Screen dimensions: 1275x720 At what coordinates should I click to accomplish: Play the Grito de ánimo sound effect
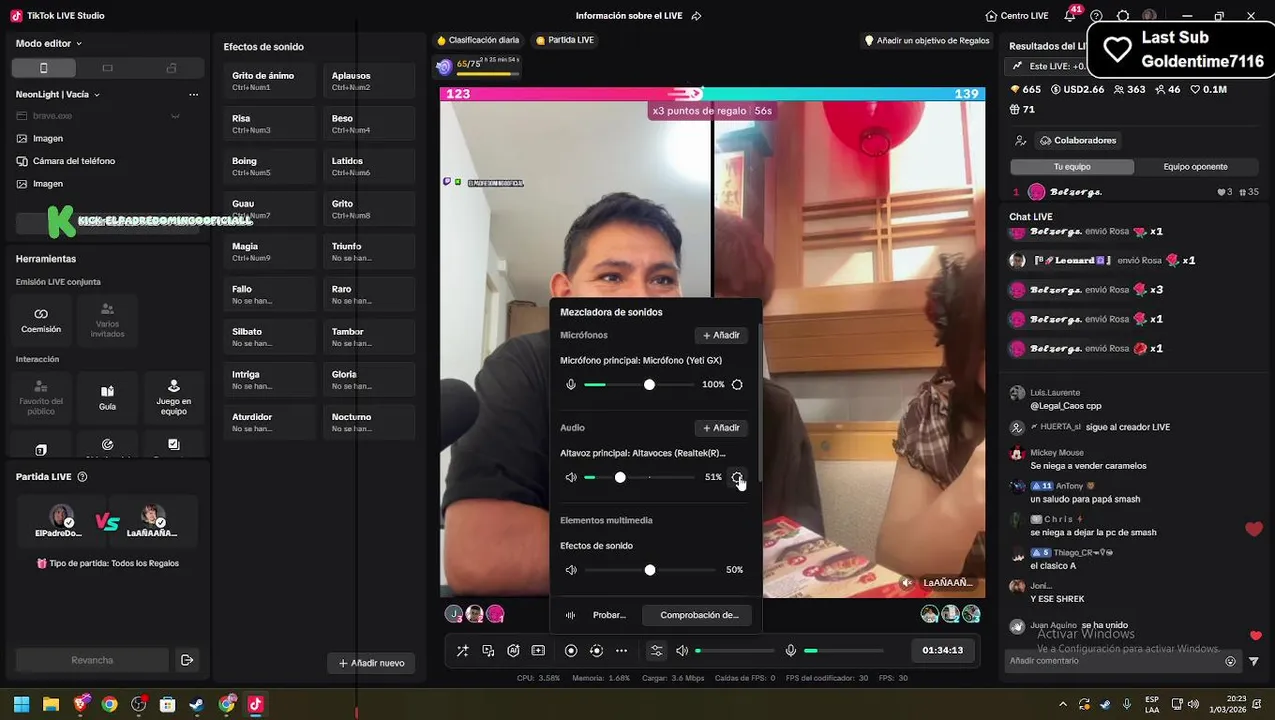[269, 80]
